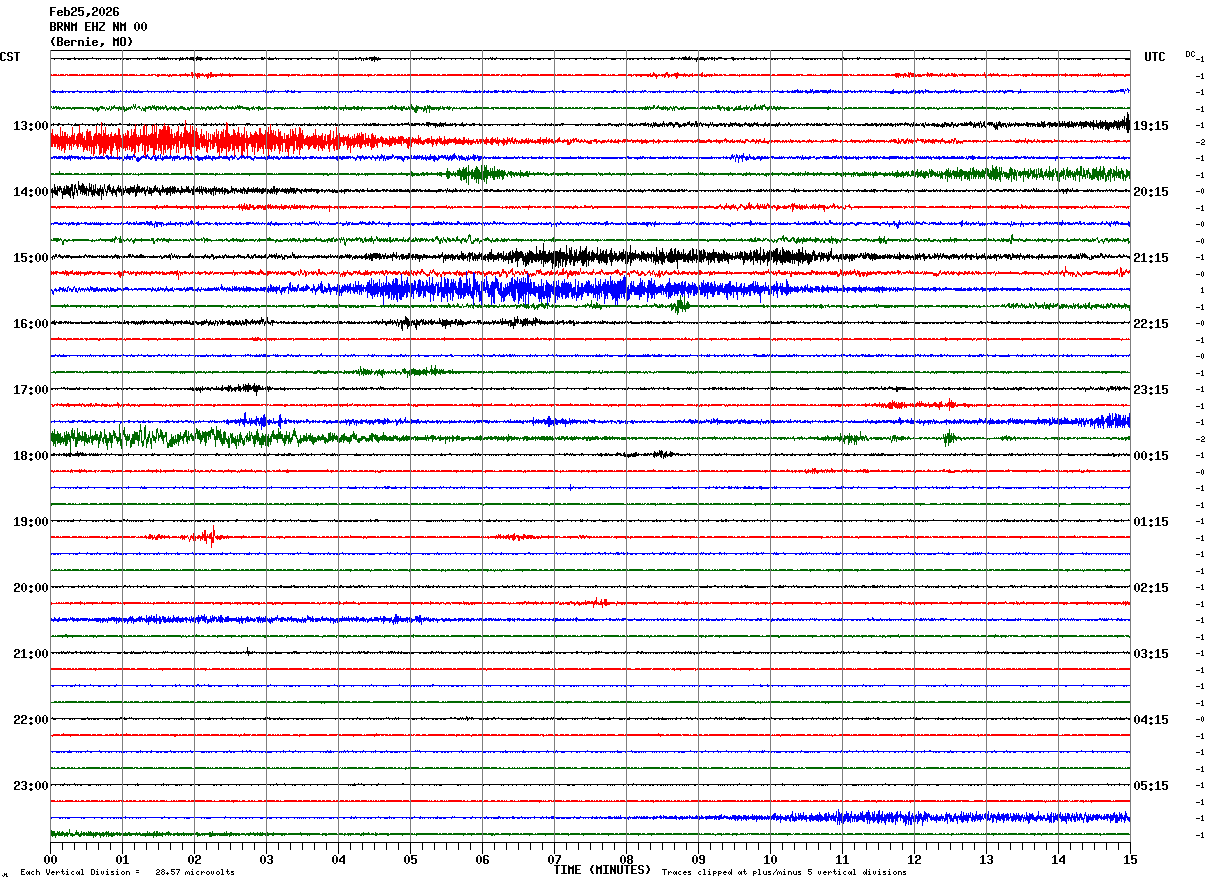This screenshot has height=886, width=1210.
Task: Click minute tick label 14 on time axis
Action: 1058,859
